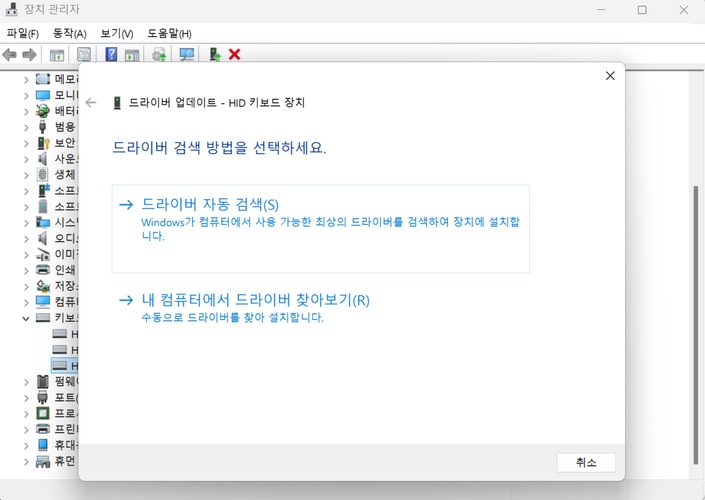
Task: Click the monitor icon beside 모니
Action: click(x=43, y=95)
